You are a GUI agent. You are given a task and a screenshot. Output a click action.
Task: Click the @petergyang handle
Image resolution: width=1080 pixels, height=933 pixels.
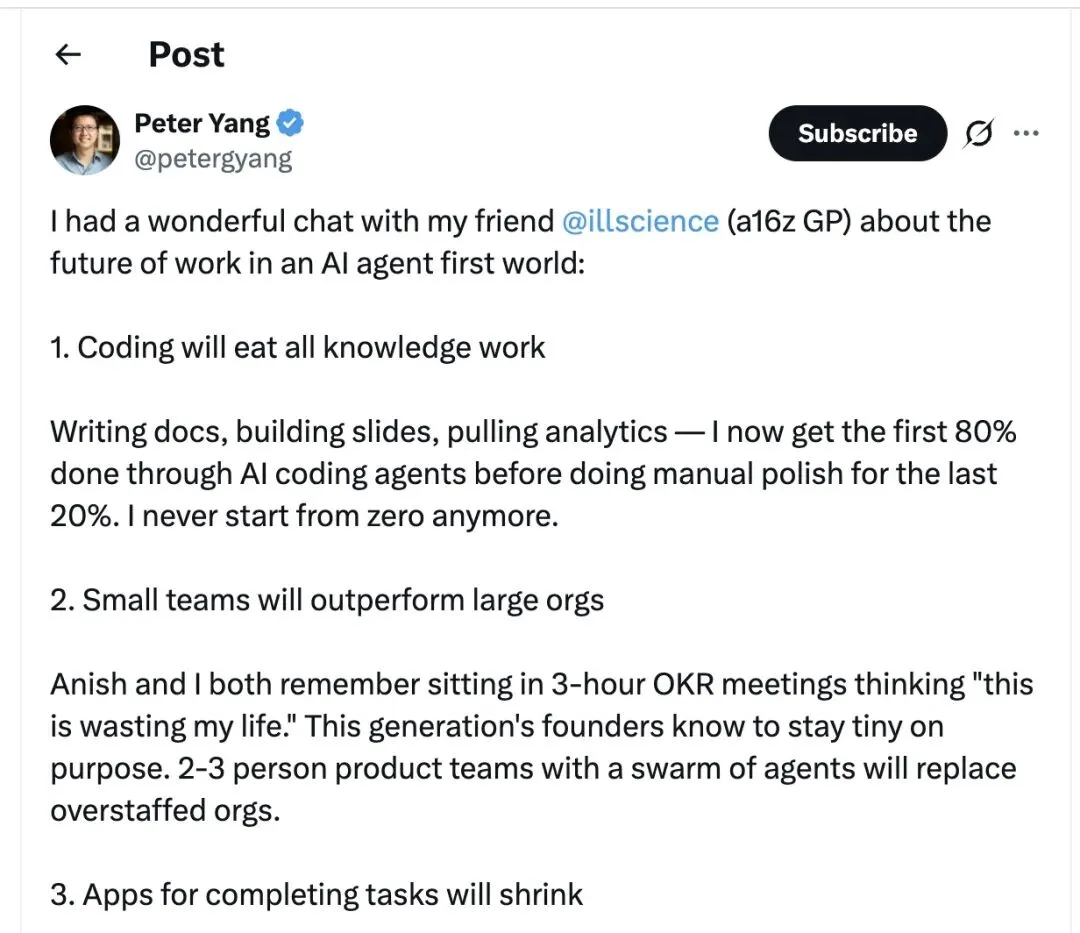pyautogui.click(x=213, y=159)
